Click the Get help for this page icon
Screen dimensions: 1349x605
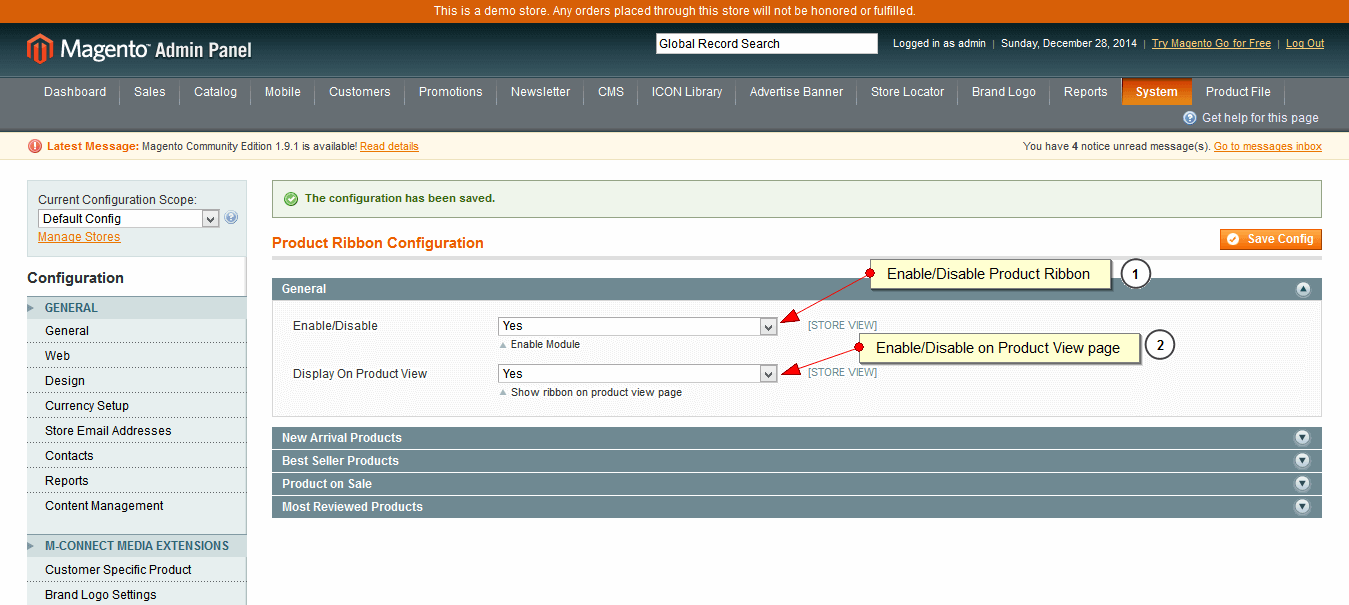[x=1190, y=118]
